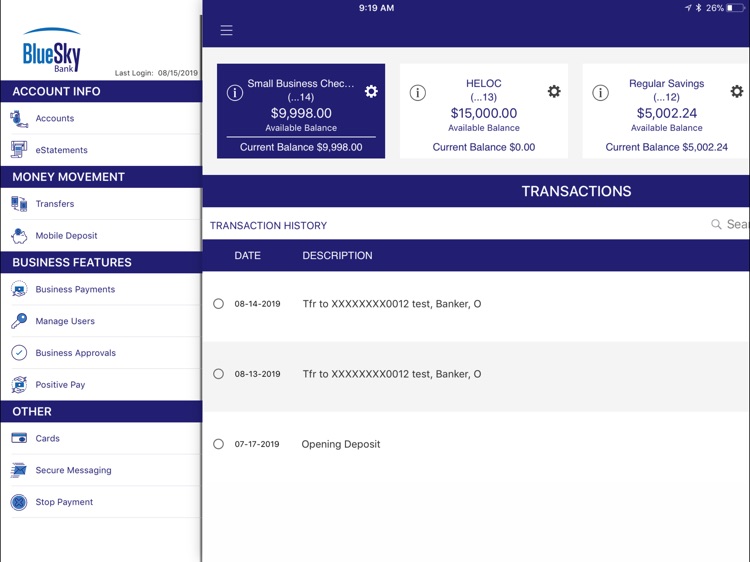Click the 08-14-2019 date cell
This screenshot has width=750, height=562.
[257, 304]
